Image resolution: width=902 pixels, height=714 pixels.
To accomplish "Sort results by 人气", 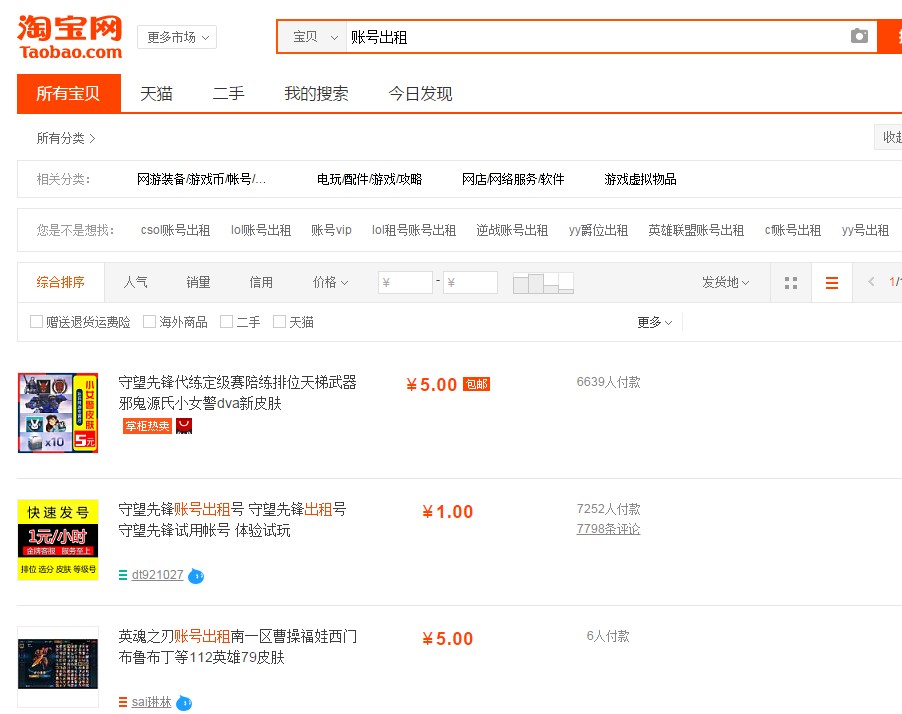I will click(x=136, y=282).
